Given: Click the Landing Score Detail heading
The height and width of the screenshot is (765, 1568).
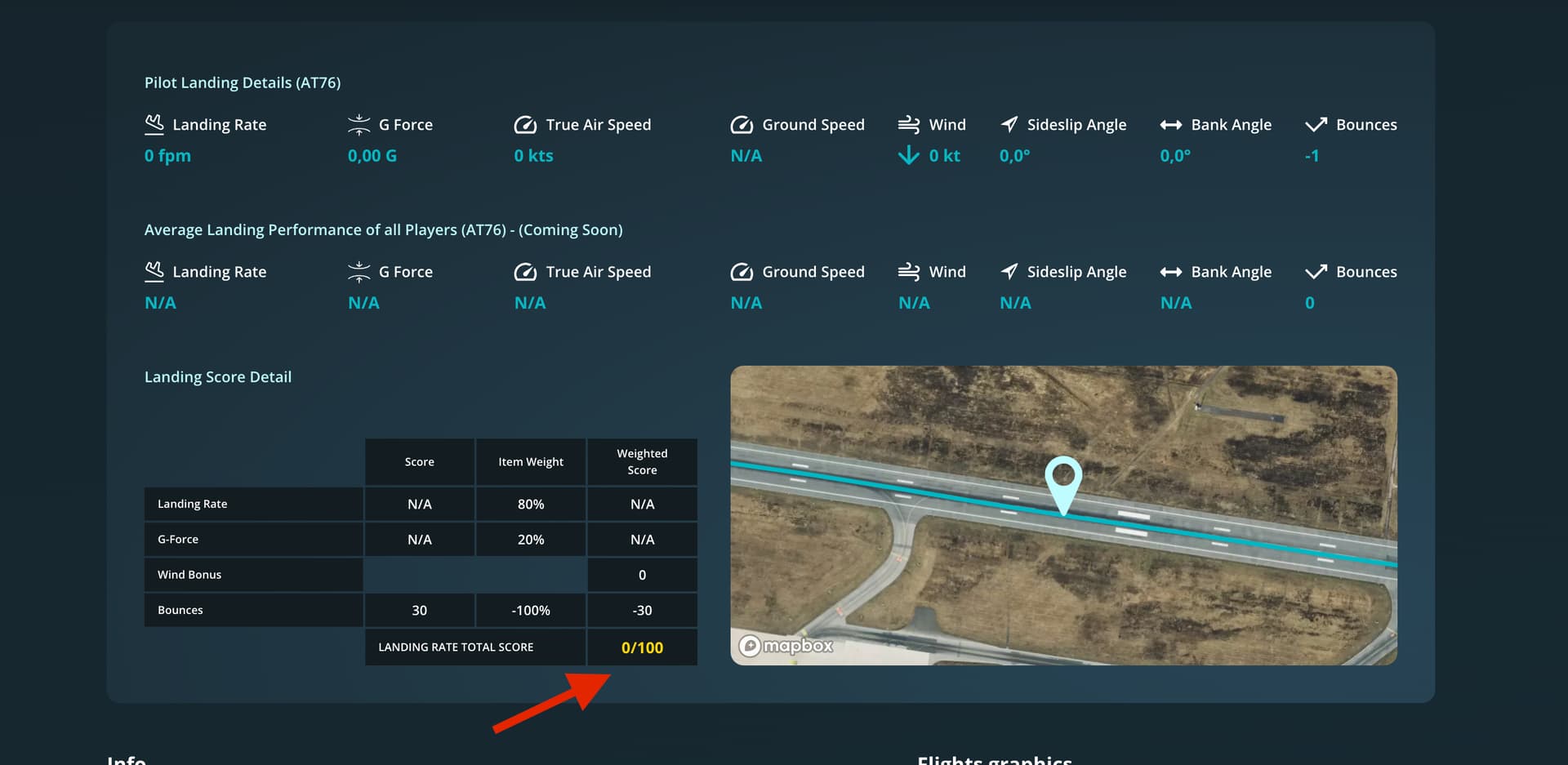Looking at the screenshot, I should (218, 377).
